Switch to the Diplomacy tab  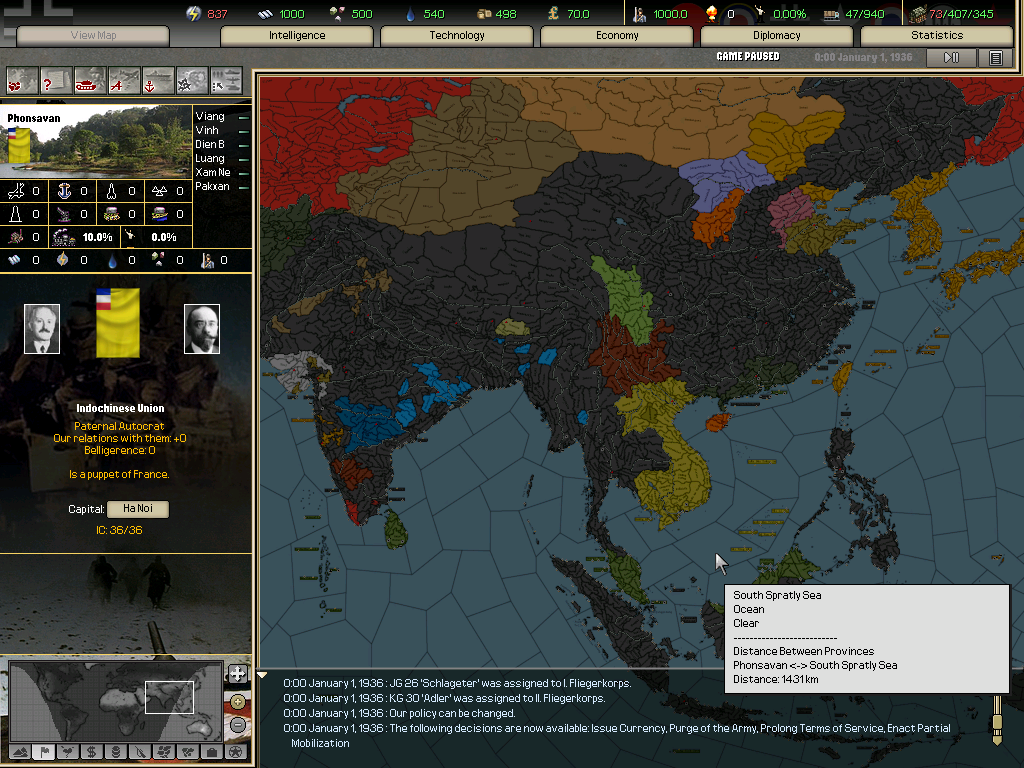775,35
